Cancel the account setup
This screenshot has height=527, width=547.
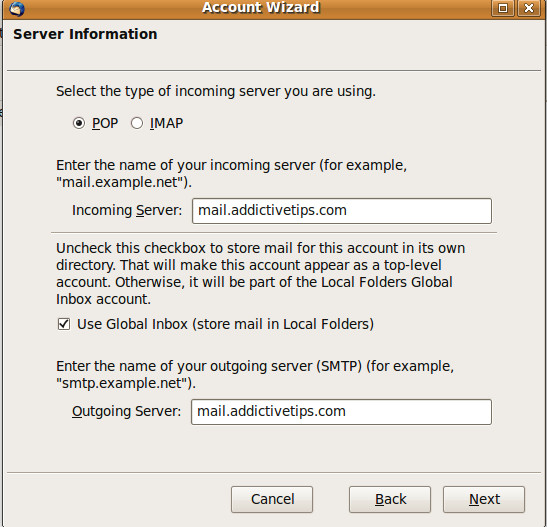(x=272, y=499)
